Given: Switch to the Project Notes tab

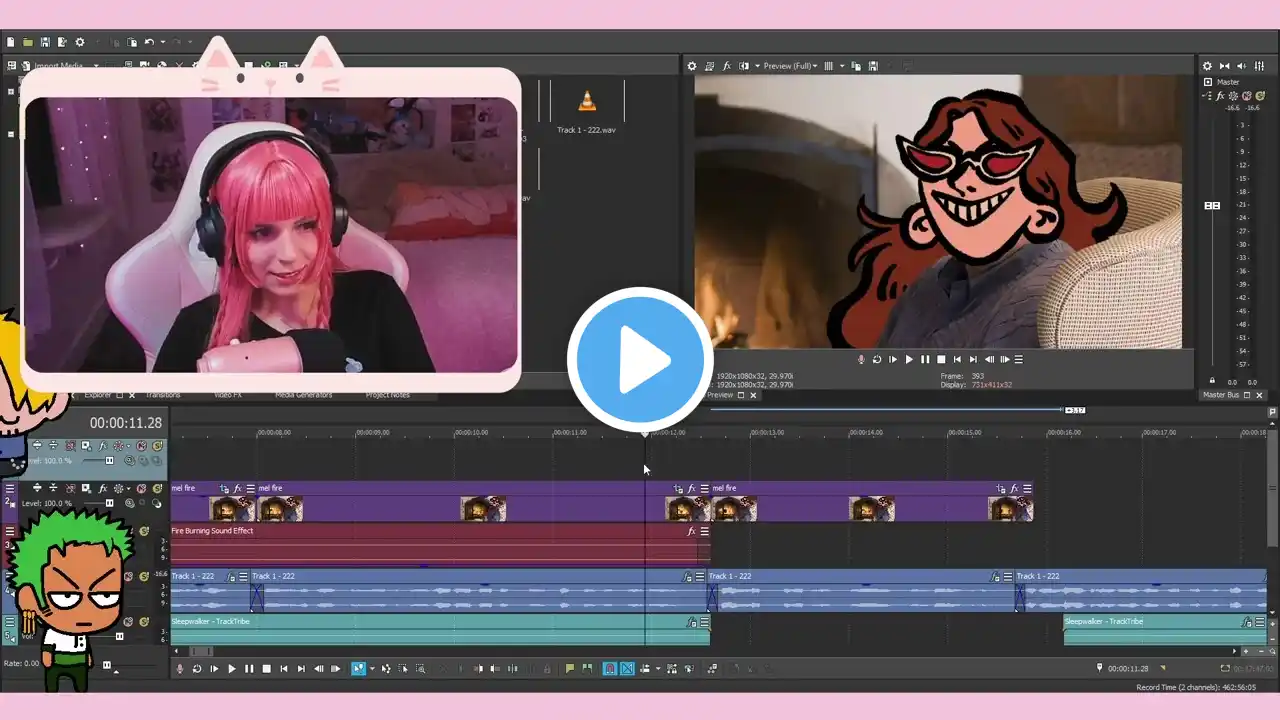Looking at the screenshot, I should click(388, 395).
